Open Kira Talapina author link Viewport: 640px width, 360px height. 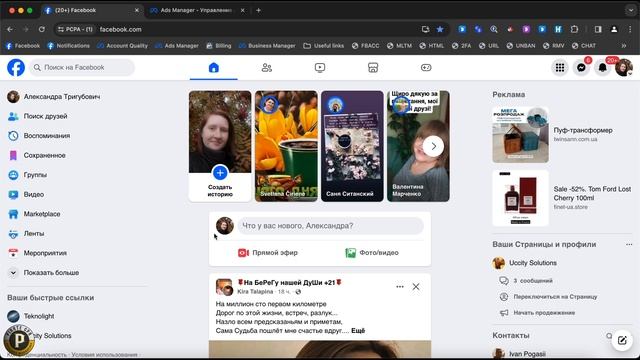(x=255, y=291)
